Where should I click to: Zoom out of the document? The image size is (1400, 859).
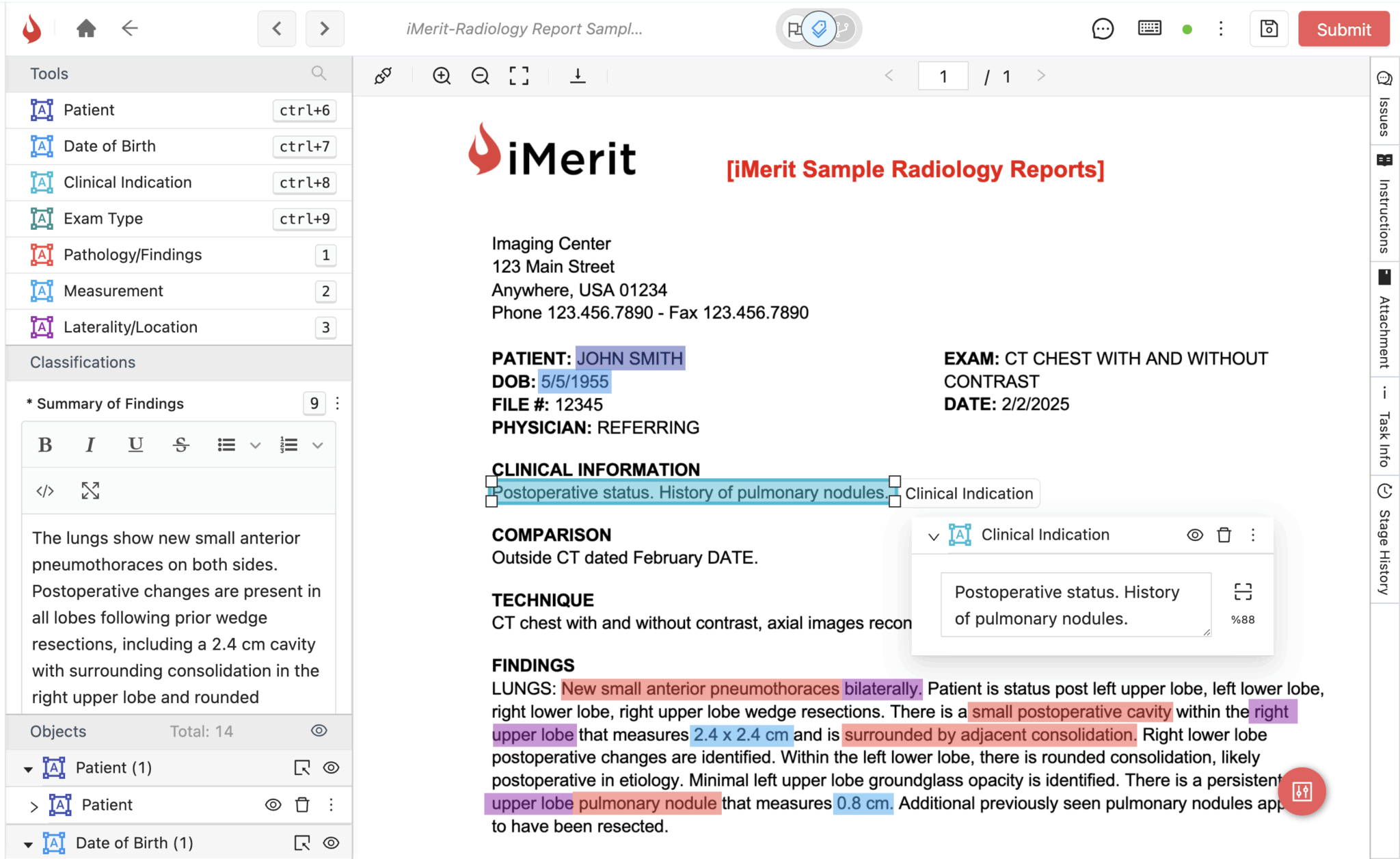[481, 76]
